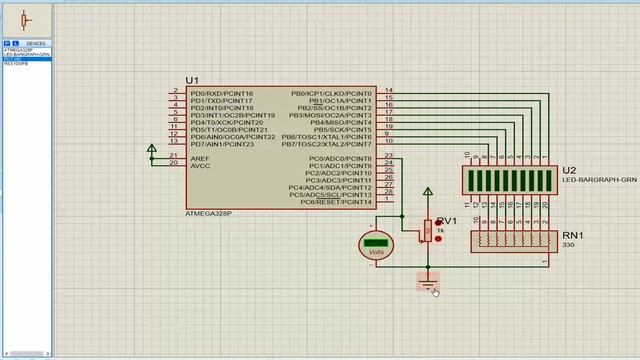Click pin PB0/ICP1/CLKO/PCINT0 label
640x360 pixels.
click(331, 93)
